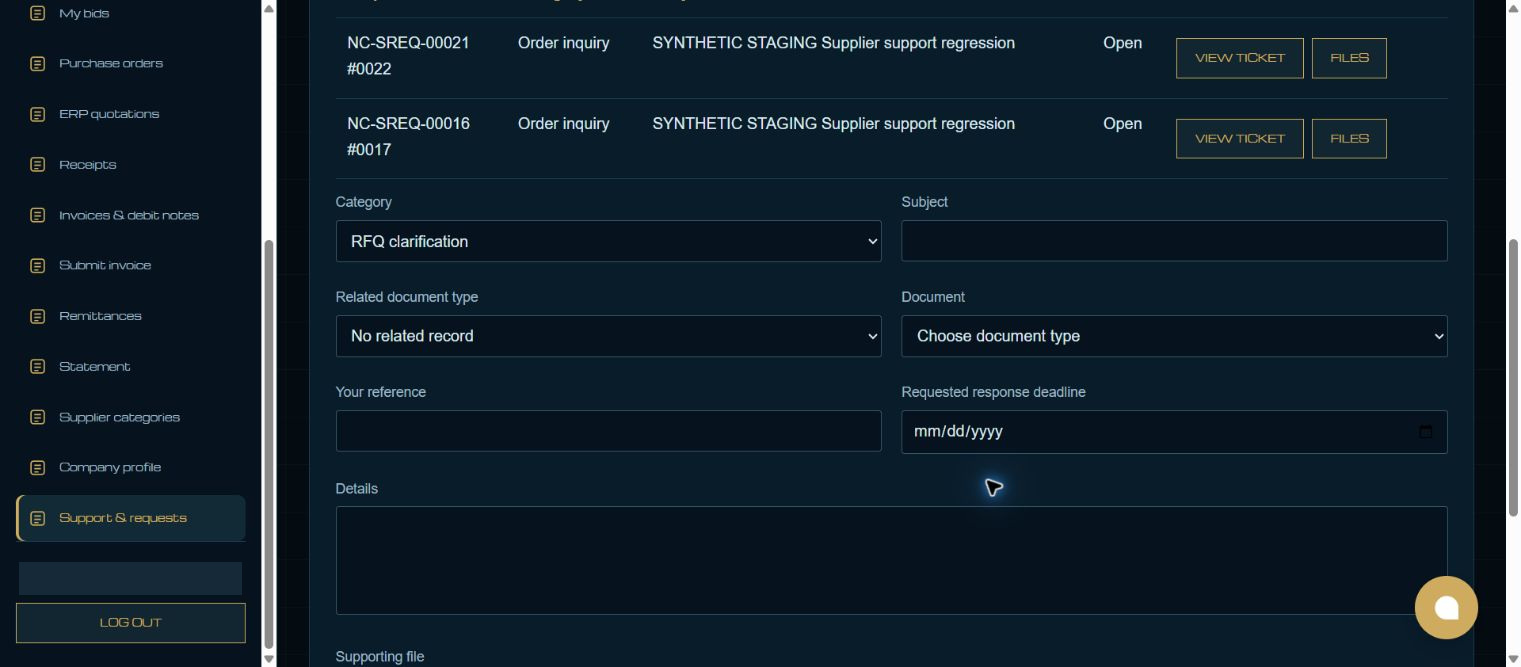Viewport: 1521px width, 667px height.
Task: Click the sidebar vertical scrollbar thumb
Action: 268,445
